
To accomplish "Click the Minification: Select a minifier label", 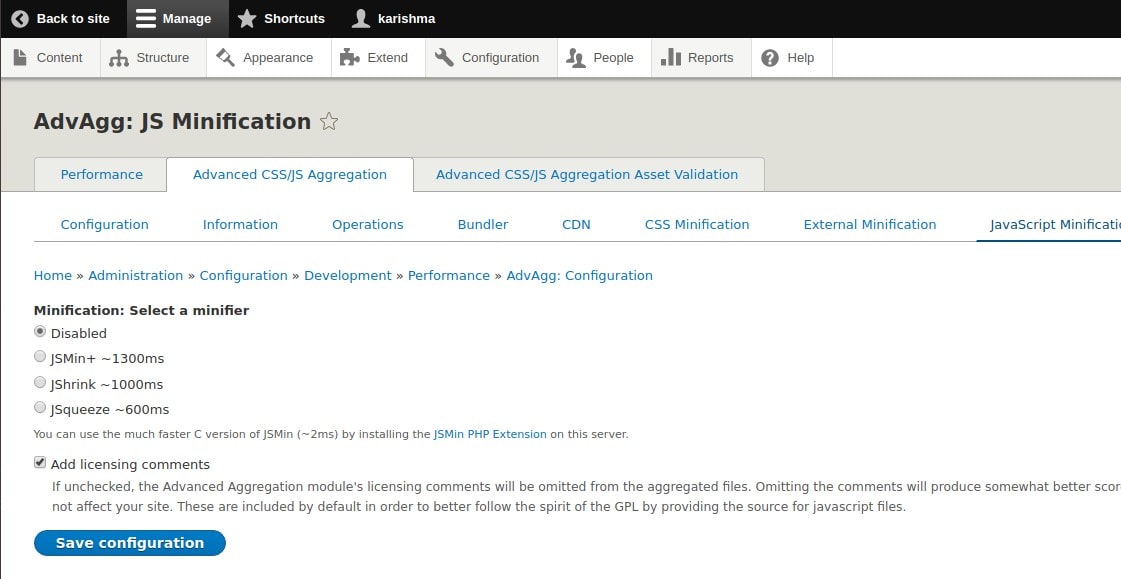I will pos(142,310).
